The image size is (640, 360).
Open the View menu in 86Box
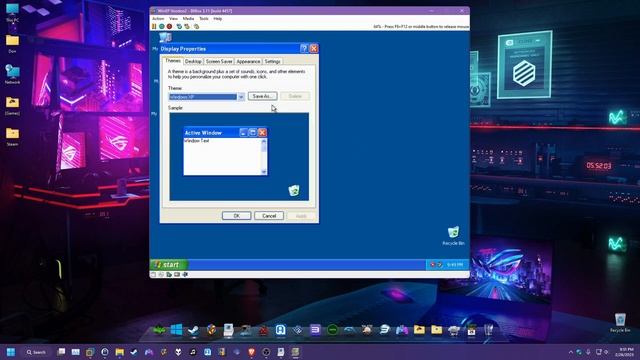[x=173, y=19]
